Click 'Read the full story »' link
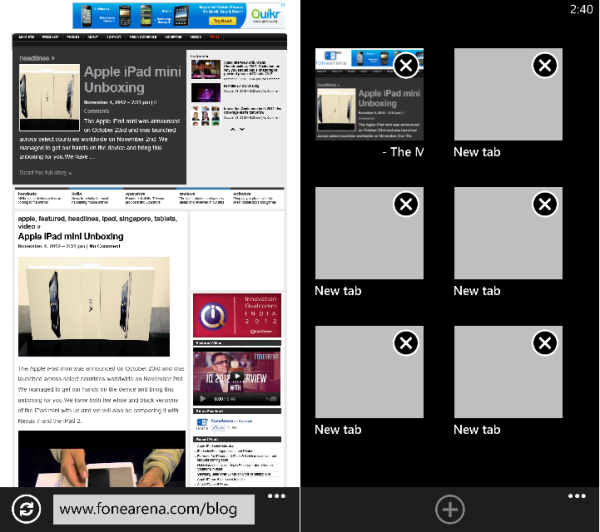600x532 pixels. [46, 173]
